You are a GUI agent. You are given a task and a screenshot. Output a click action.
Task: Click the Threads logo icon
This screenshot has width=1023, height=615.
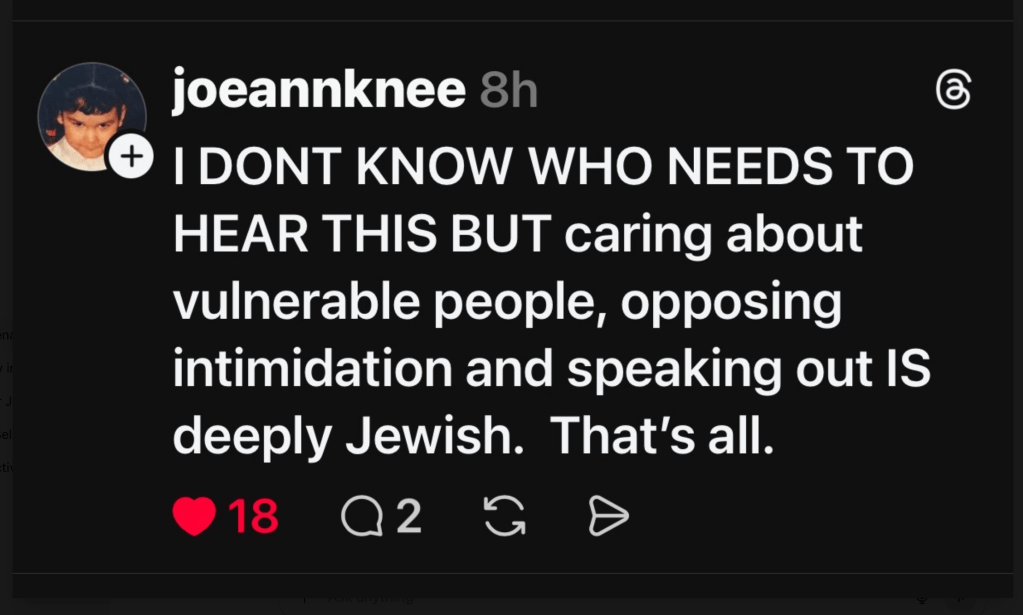tap(952, 92)
